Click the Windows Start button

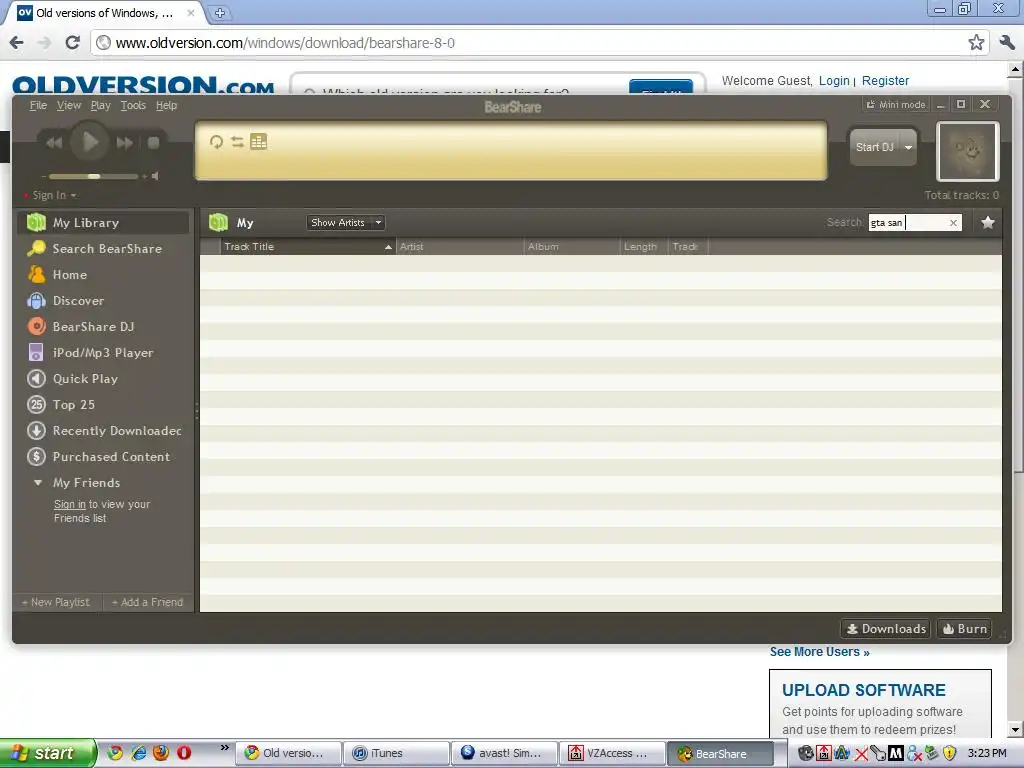pyautogui.click(x=47, y=753)
